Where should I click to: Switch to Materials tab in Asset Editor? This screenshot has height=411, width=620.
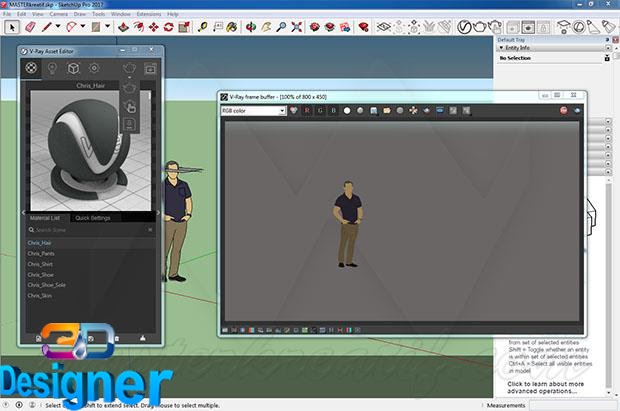pyautogui.click(x=31, y=68)
